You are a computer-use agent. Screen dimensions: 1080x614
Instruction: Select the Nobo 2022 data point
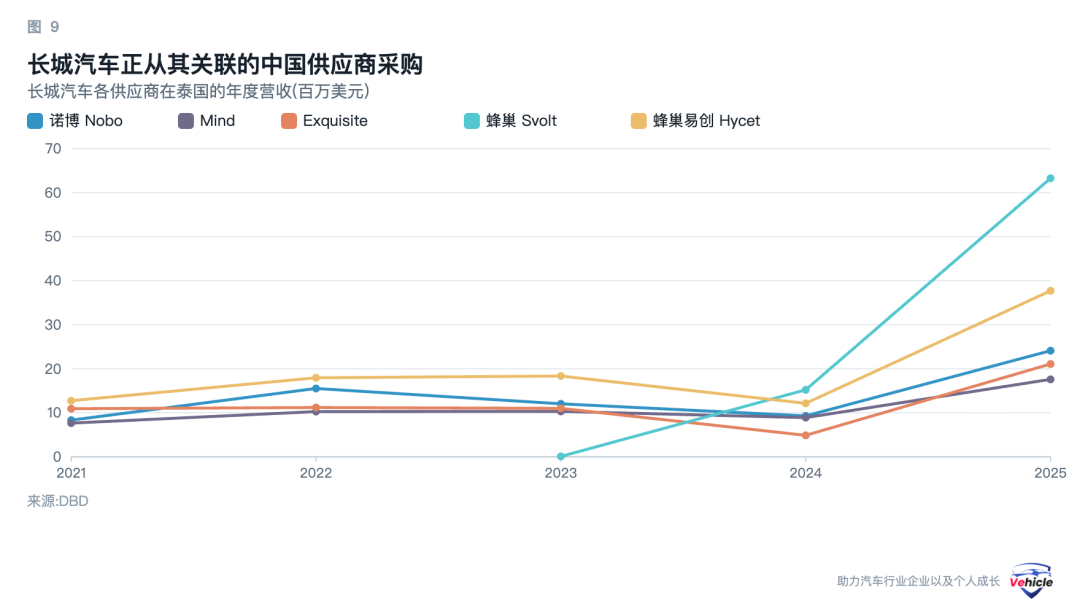[x=316, y=389]
